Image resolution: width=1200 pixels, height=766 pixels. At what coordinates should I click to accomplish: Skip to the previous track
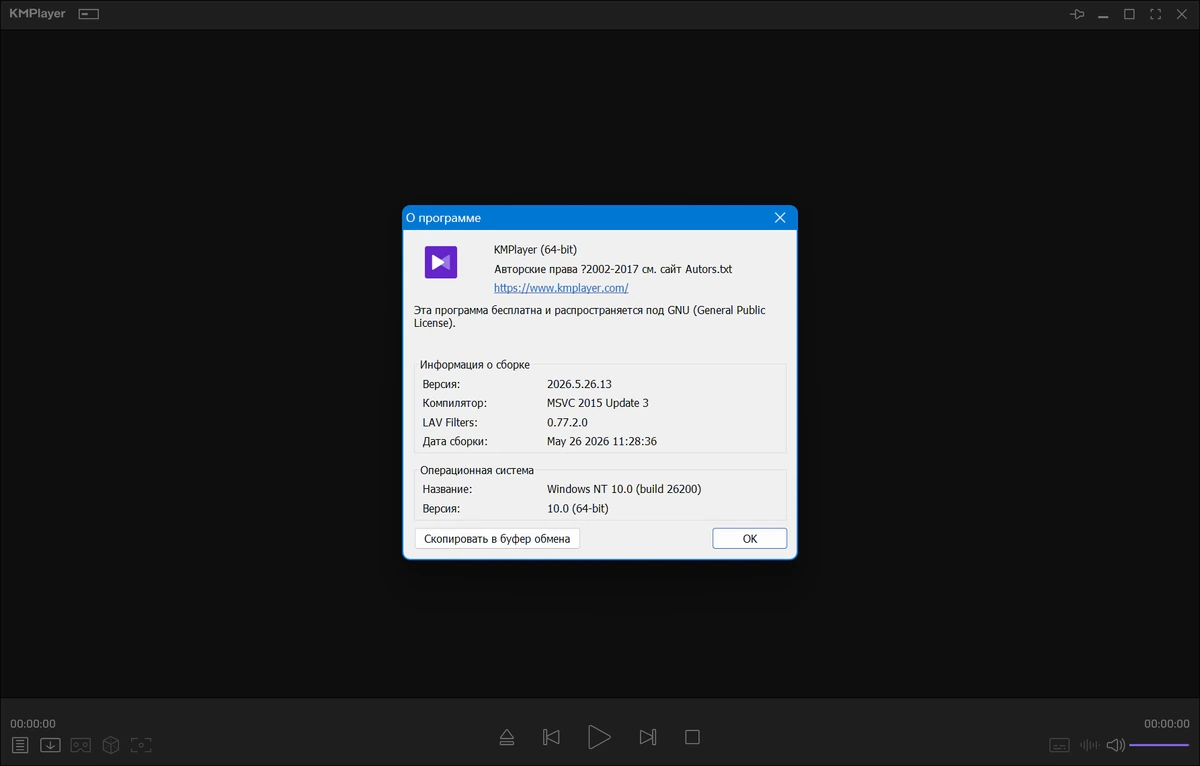pyautogui.click(x=551, y=737)
